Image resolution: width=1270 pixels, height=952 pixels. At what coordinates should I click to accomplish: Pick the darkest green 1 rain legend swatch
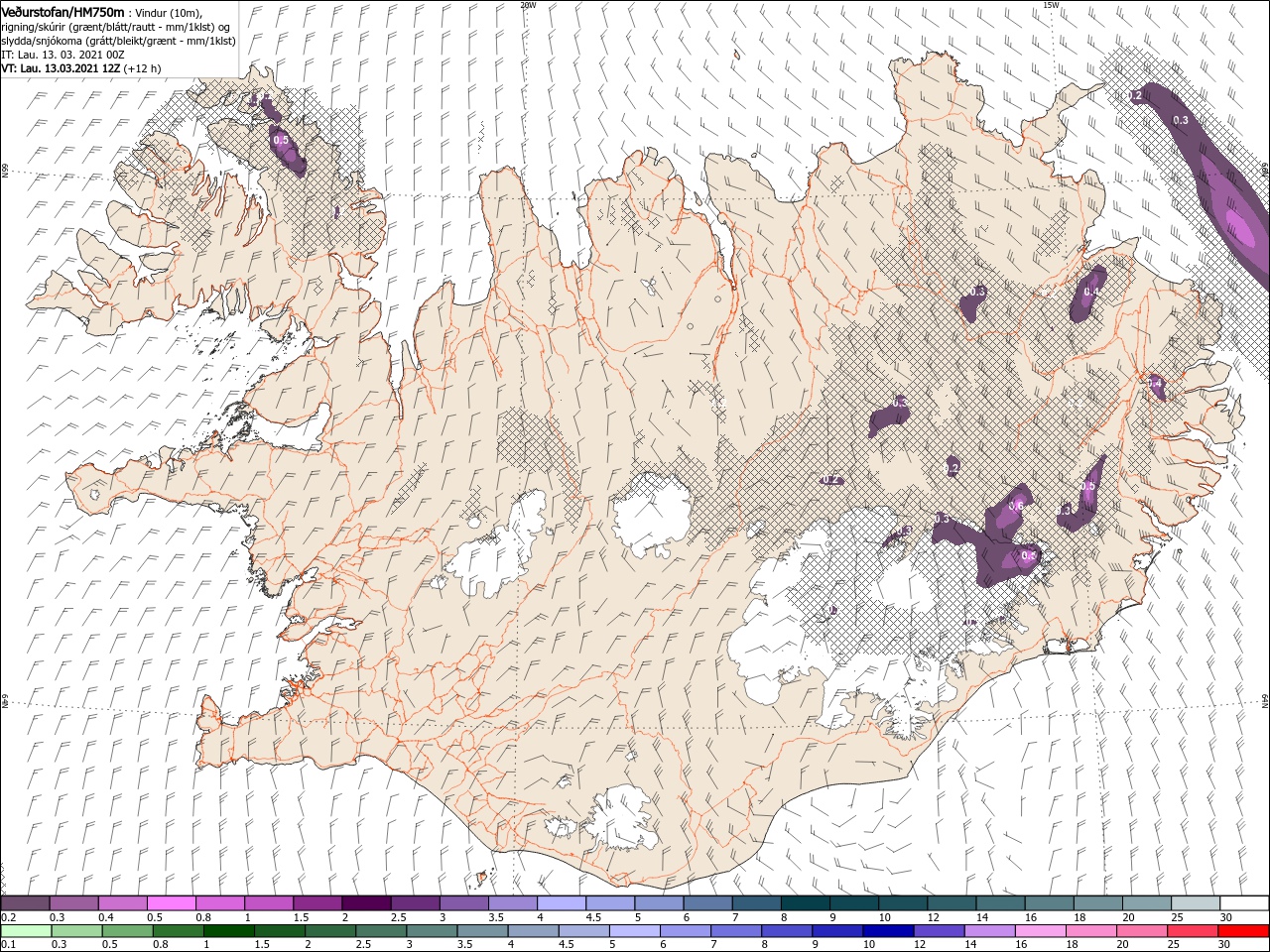pyautogui.click(x=228, y=931)
